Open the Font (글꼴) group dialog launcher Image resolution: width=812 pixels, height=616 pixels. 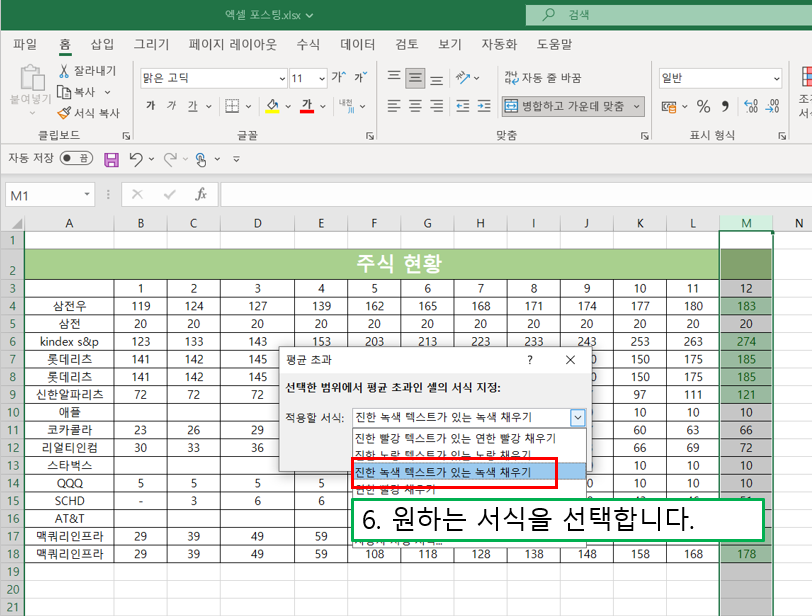coord(370,136)
